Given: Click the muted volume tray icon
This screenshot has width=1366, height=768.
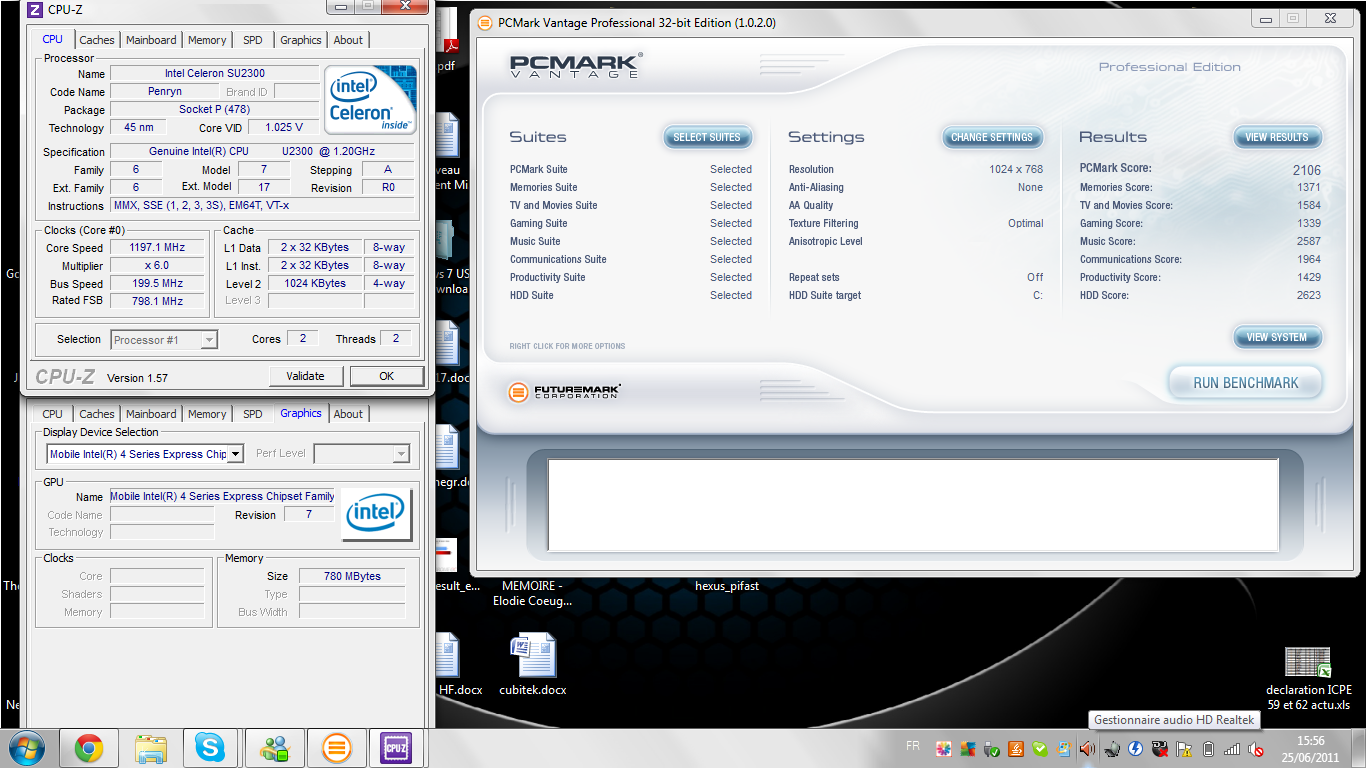Looking at the screenshot, I should point(1255,749).
